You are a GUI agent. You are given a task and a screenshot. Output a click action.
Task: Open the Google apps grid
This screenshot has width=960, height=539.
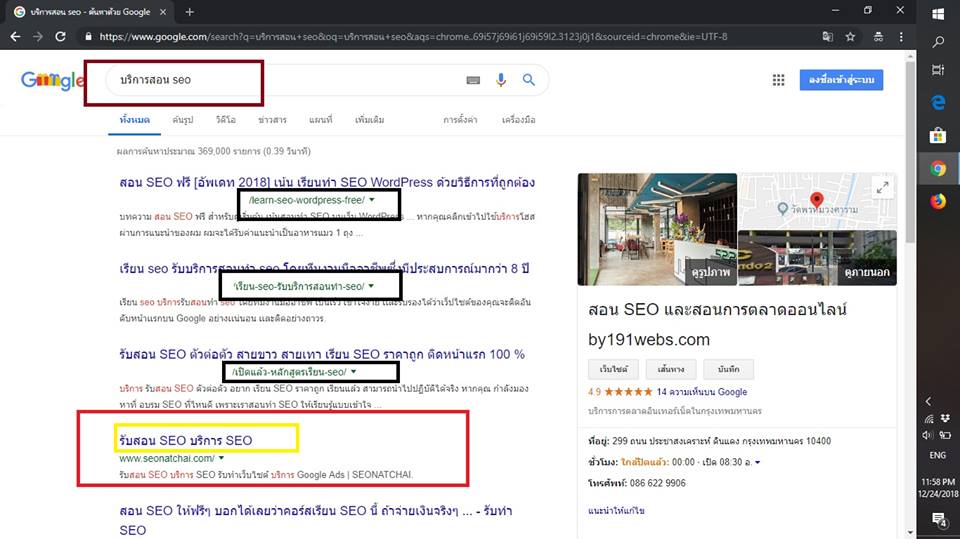(x=778, y=80)
